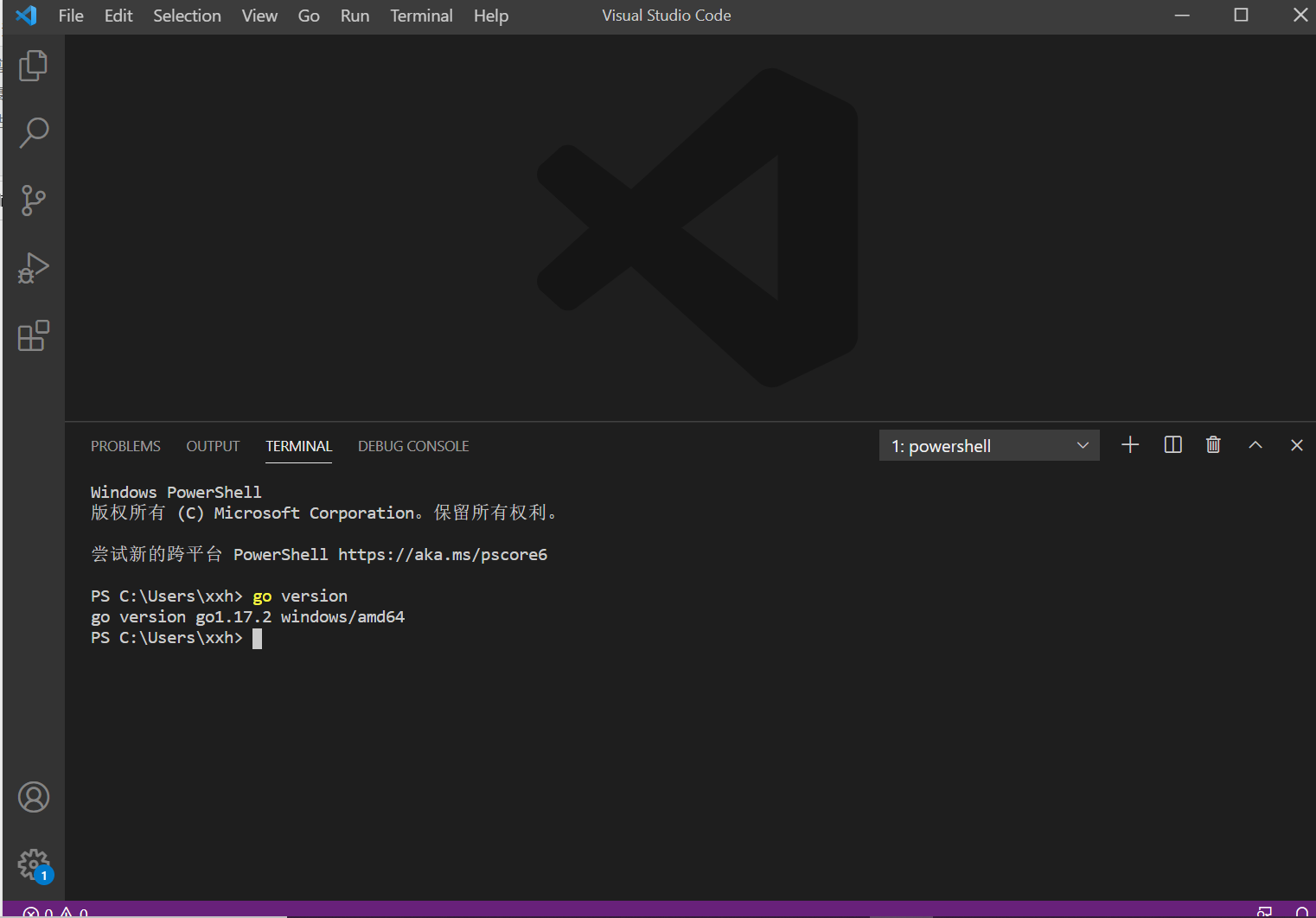Switch to the DEBUG CONSOLE tab

tap(413, 446)
